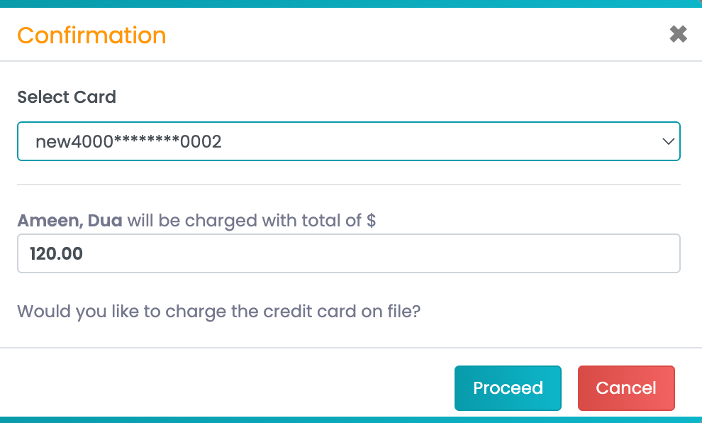This screenshot has width=702, height=424.
Task: Click the 'Would you like to charge' question
Action: click(219, 311)
